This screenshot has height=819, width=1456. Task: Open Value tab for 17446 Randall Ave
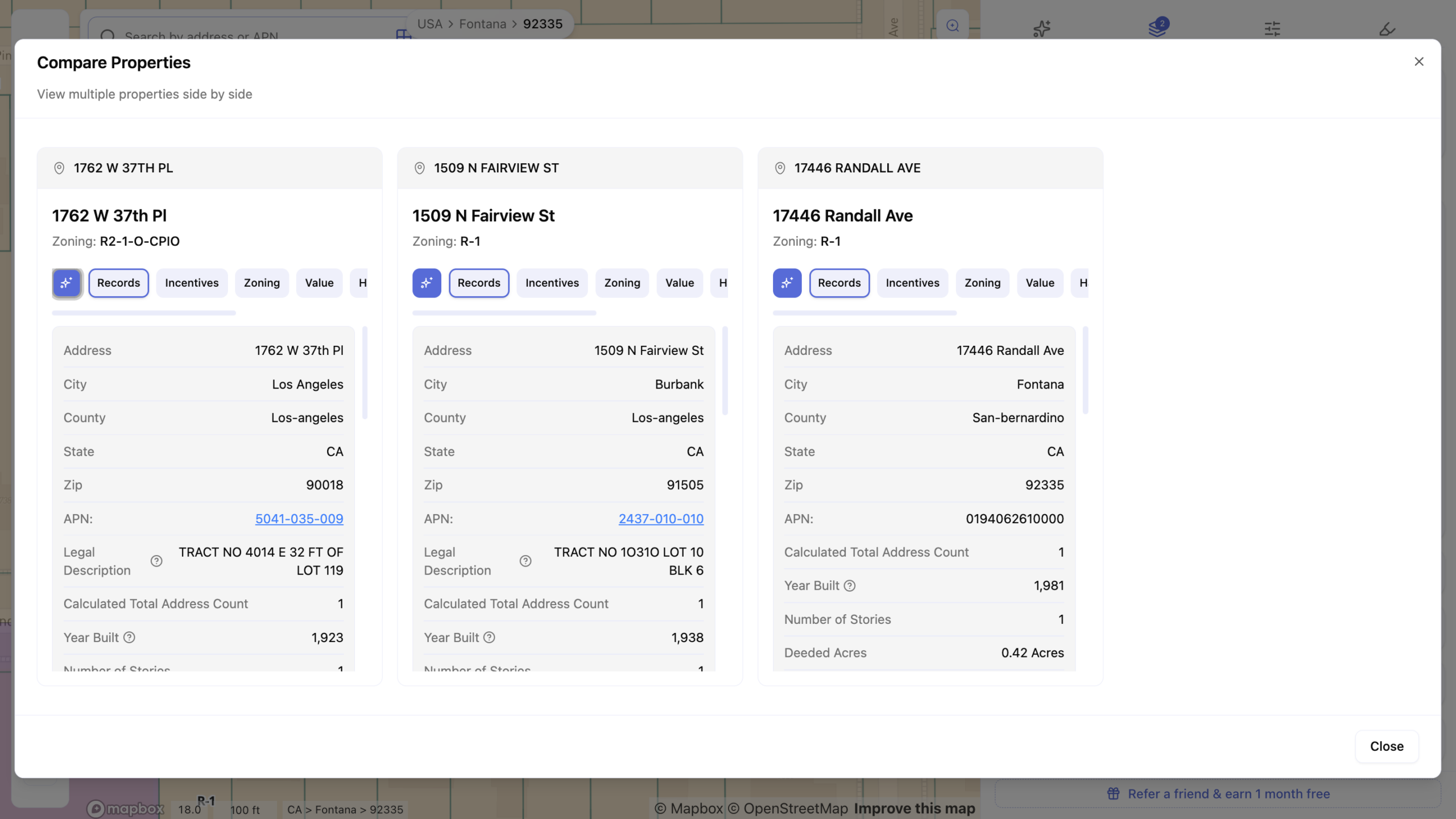1040,283
